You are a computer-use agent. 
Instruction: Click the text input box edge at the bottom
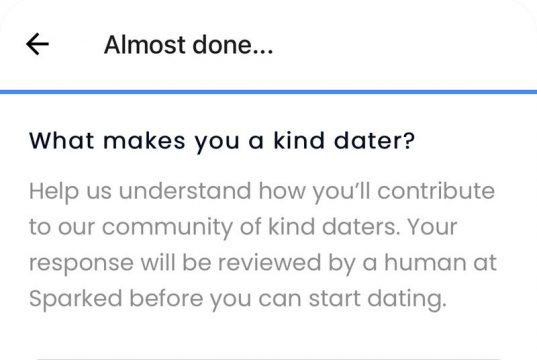pos(268,358)
